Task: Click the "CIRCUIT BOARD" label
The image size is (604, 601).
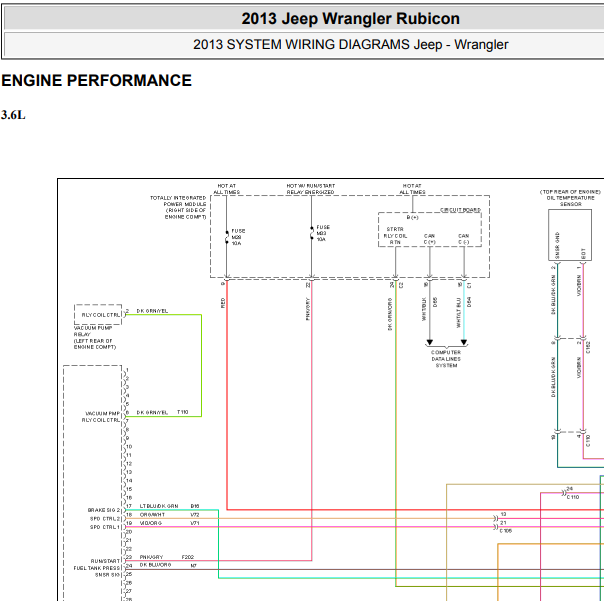Action: click(460, 210)
